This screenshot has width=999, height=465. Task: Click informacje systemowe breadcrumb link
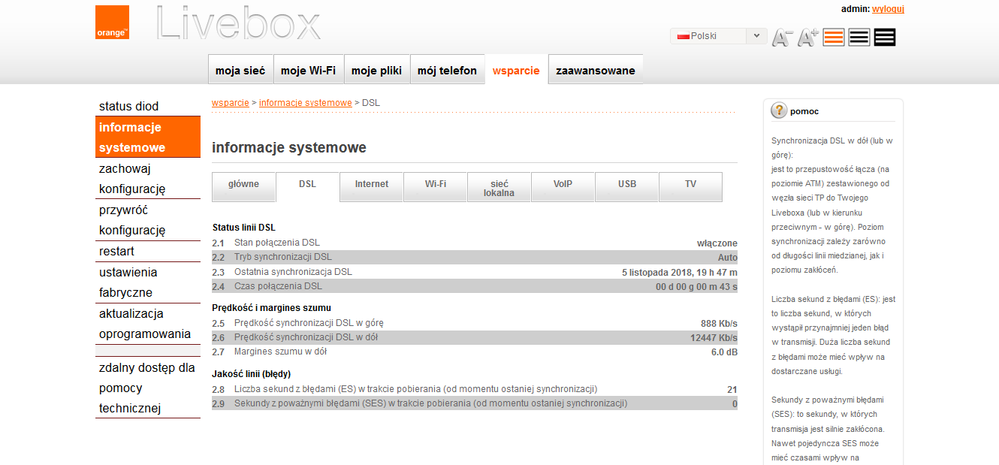305,102
